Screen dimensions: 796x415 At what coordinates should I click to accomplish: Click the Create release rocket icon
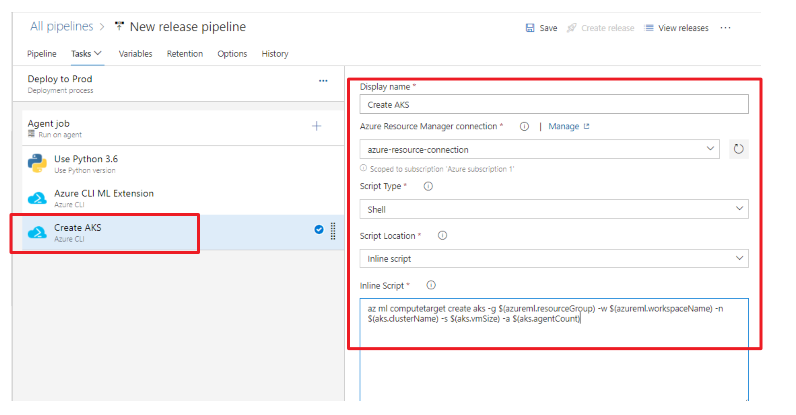(572, 28)
